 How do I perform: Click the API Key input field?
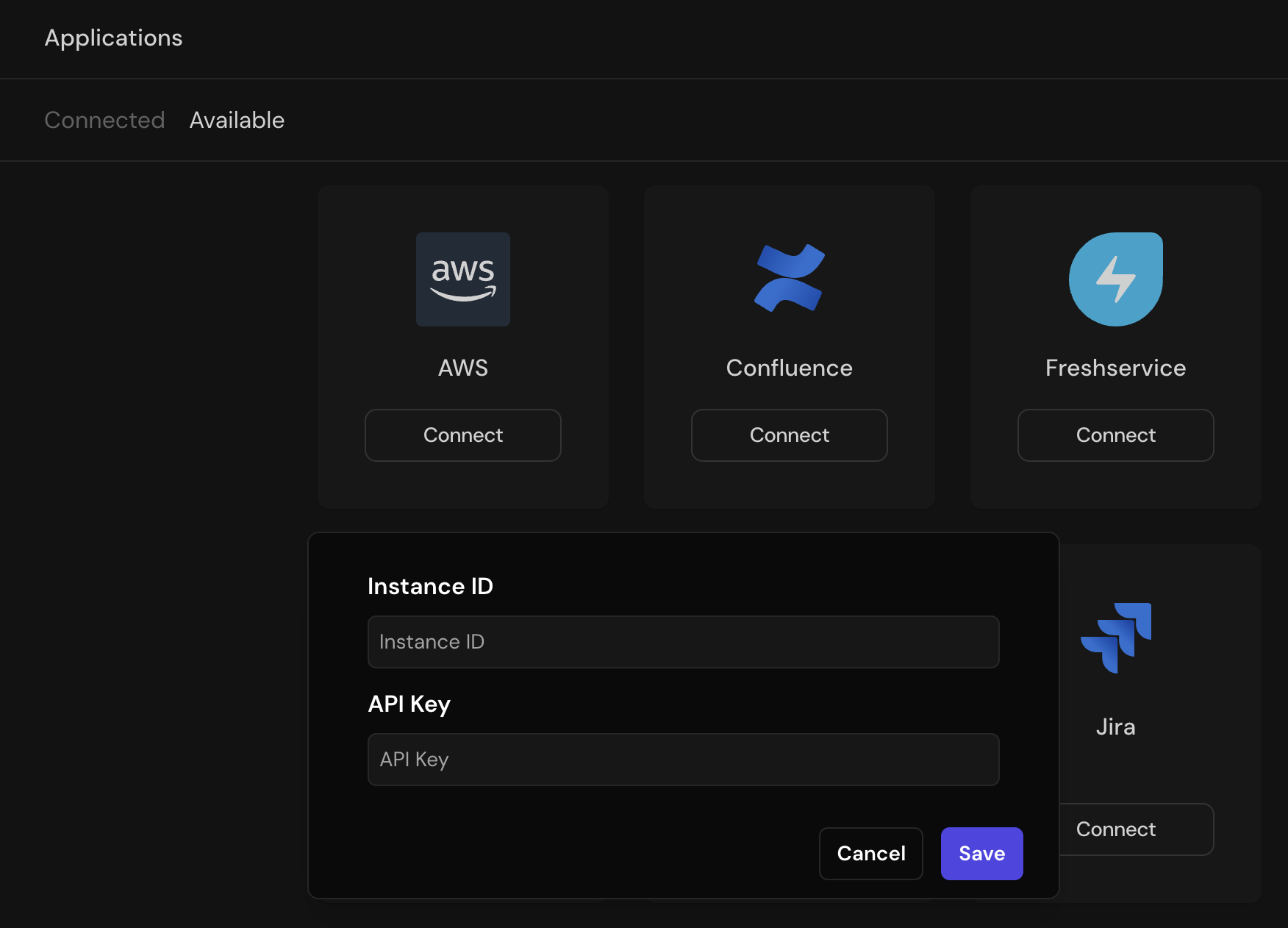click(x=683, y=759)
